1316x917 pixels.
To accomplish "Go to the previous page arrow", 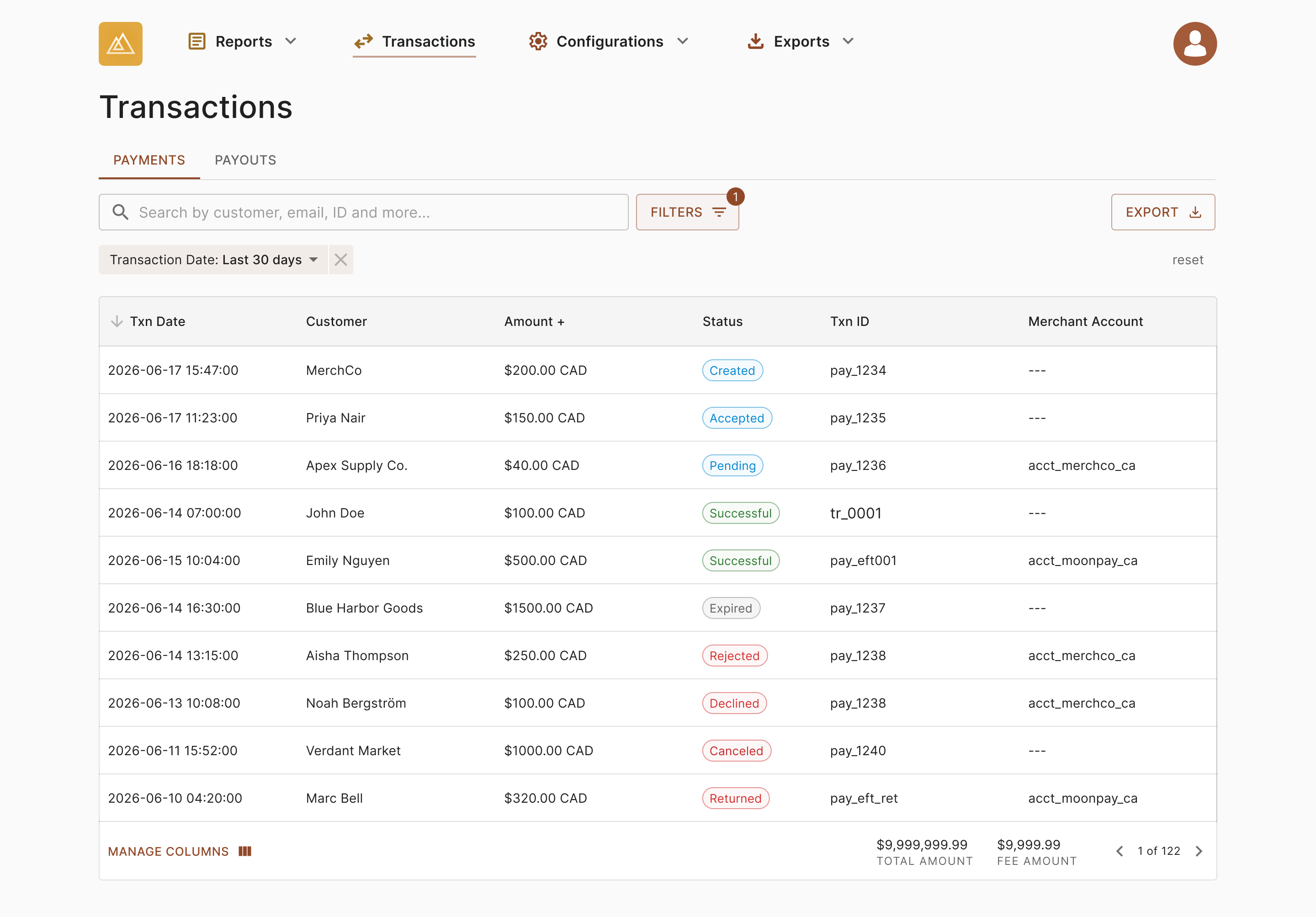I will click(1120, 851).
